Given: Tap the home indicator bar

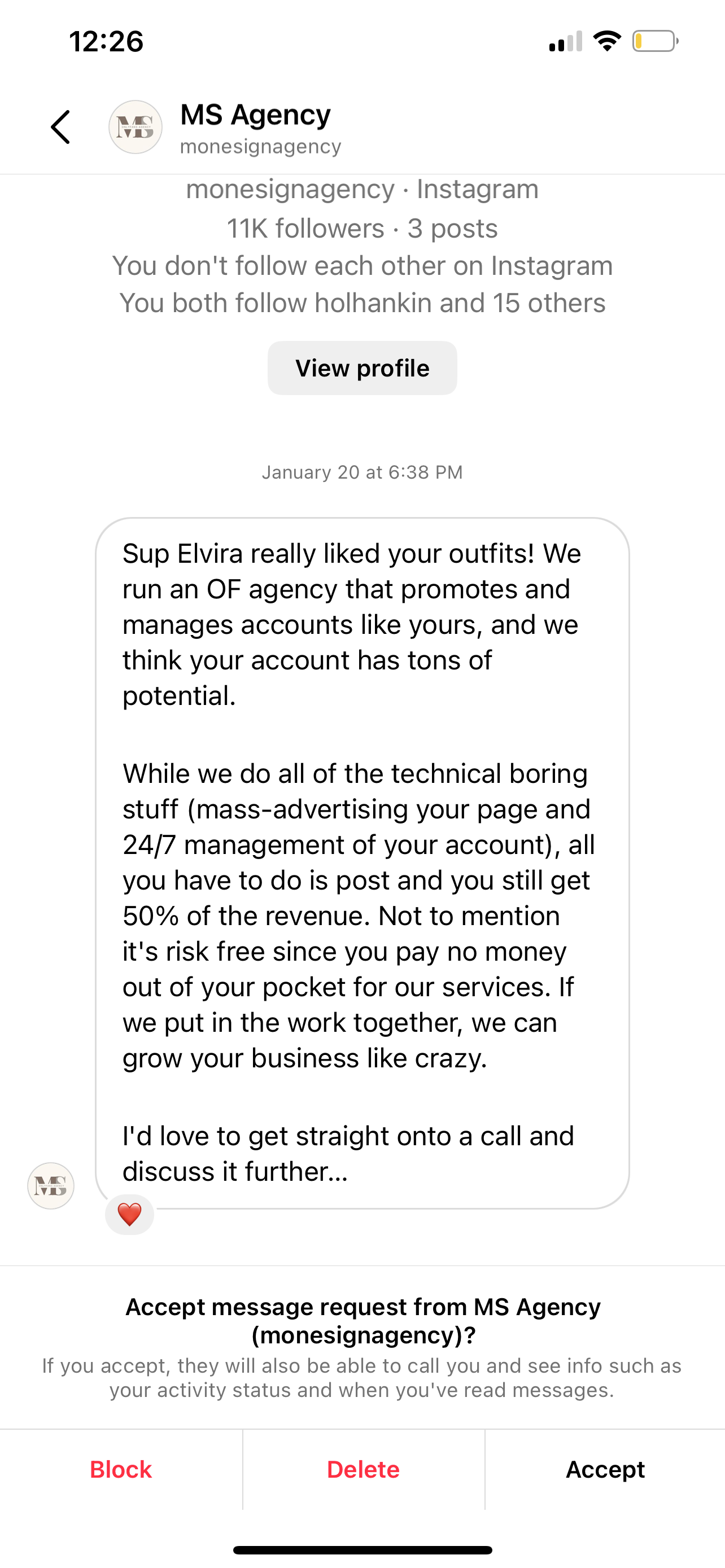Looking at the screenshot, I should point(362,1550).
